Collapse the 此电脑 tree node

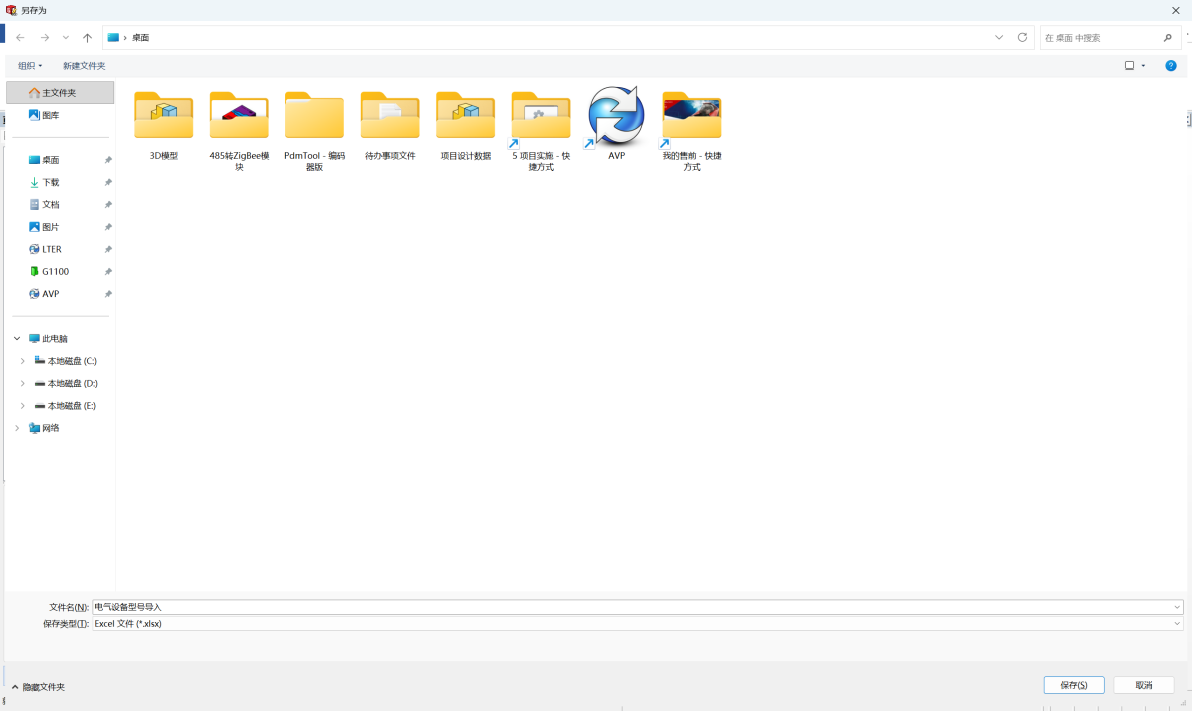point(17,339)
